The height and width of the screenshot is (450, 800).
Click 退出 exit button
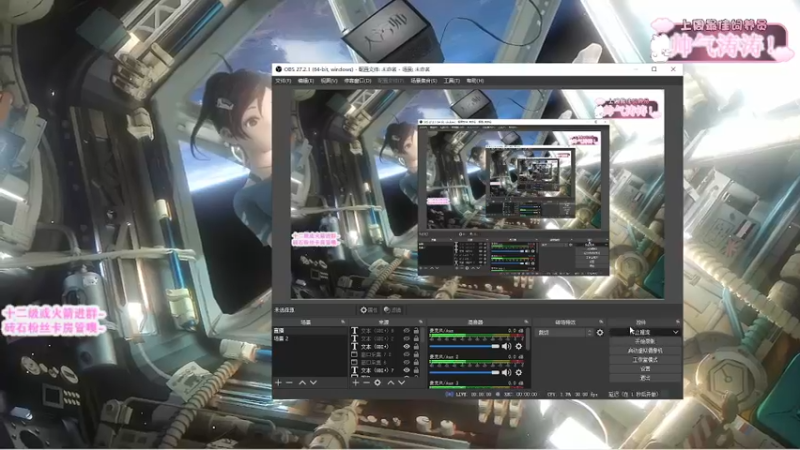click(x=645, y=378)
